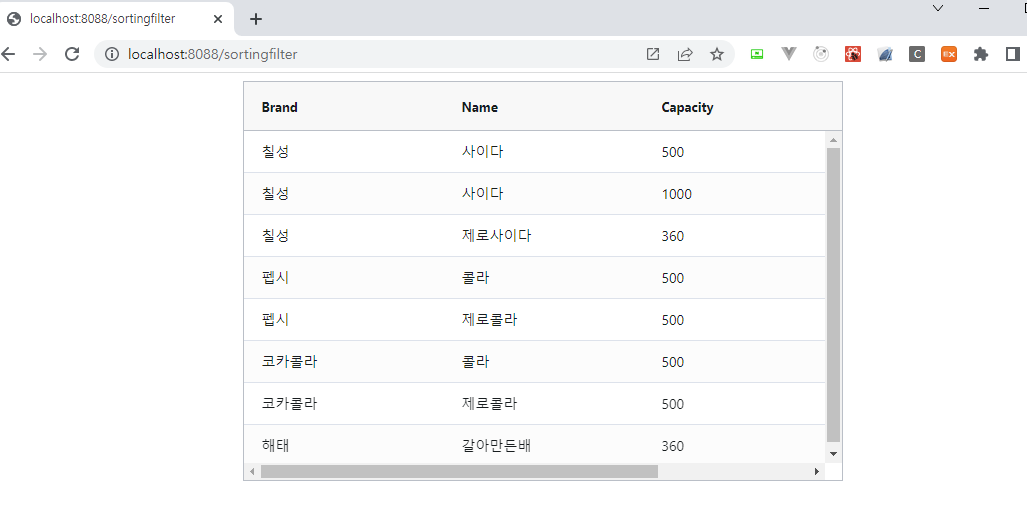
Task: Click 콜라 name in the 펩시 row
Action: (x=476, y=278)
